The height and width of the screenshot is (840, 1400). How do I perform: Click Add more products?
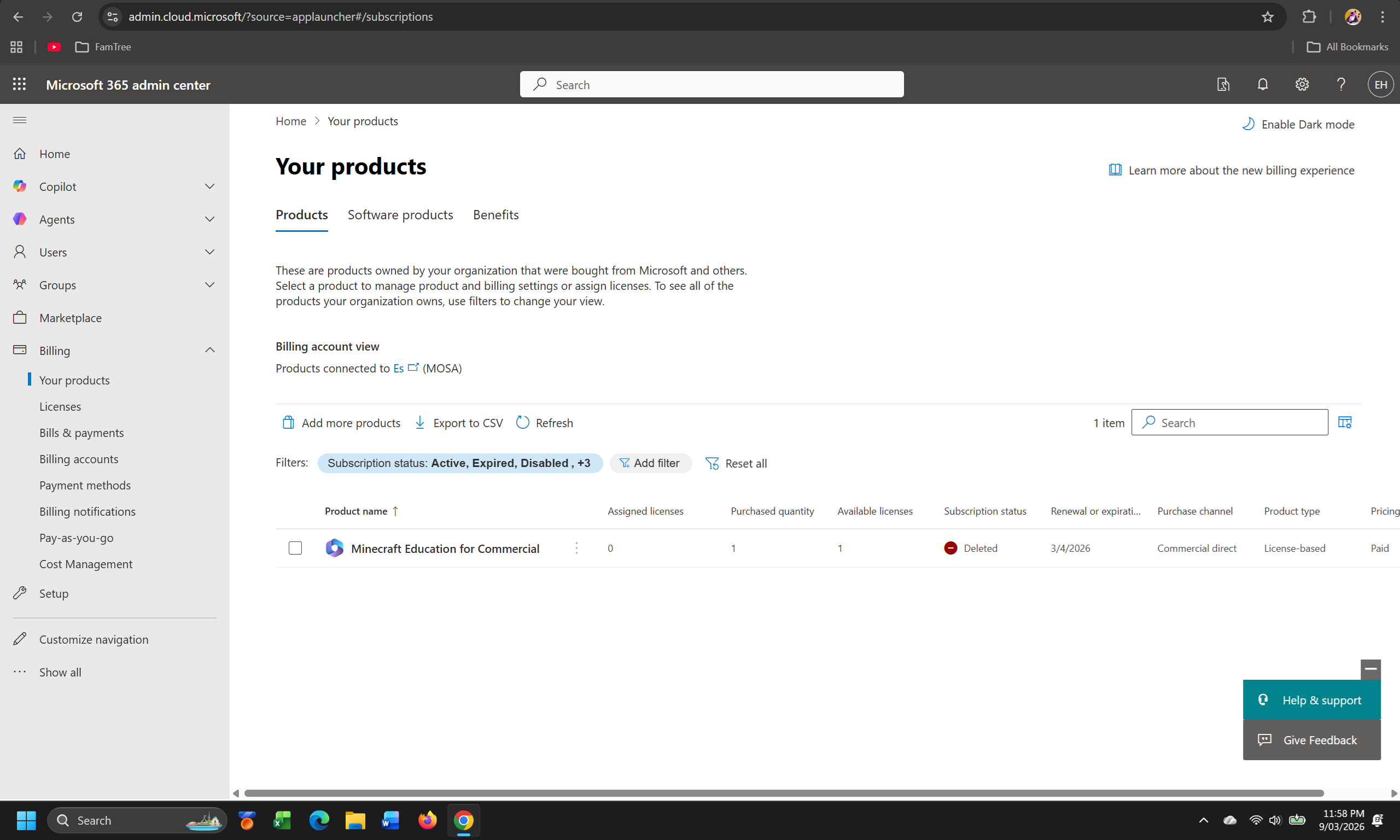(341, 423)
